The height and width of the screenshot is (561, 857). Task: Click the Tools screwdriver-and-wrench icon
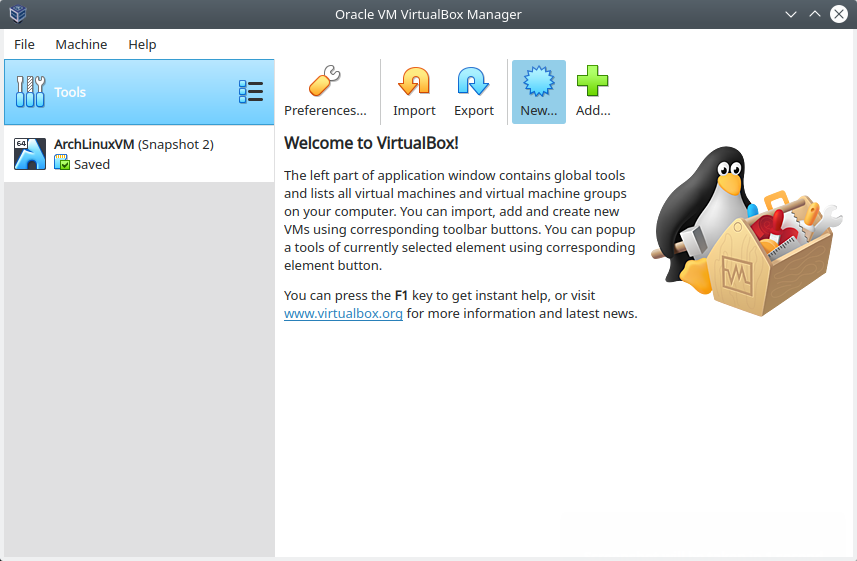pyautogui.click(x=30, y=92)
